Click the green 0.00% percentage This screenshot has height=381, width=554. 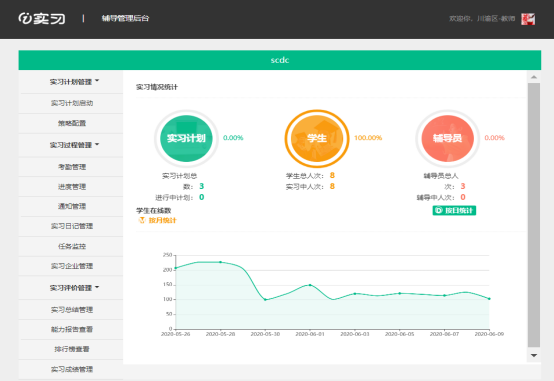[233, 138]
